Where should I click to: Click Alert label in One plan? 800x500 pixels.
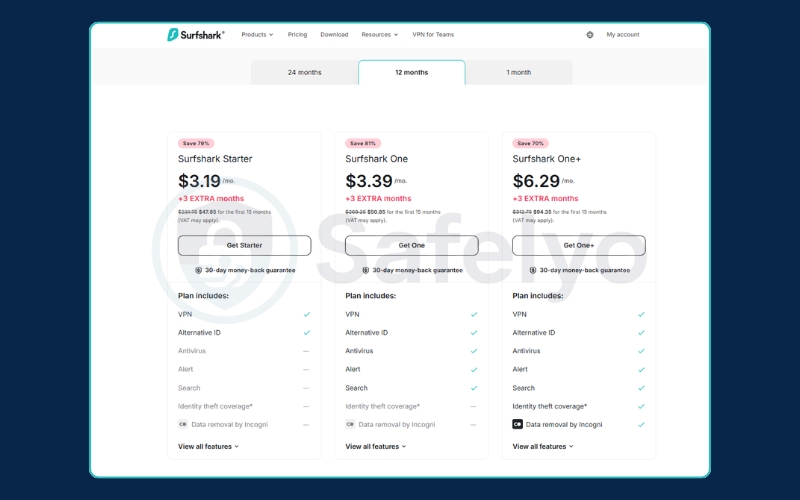click(353, 369)
